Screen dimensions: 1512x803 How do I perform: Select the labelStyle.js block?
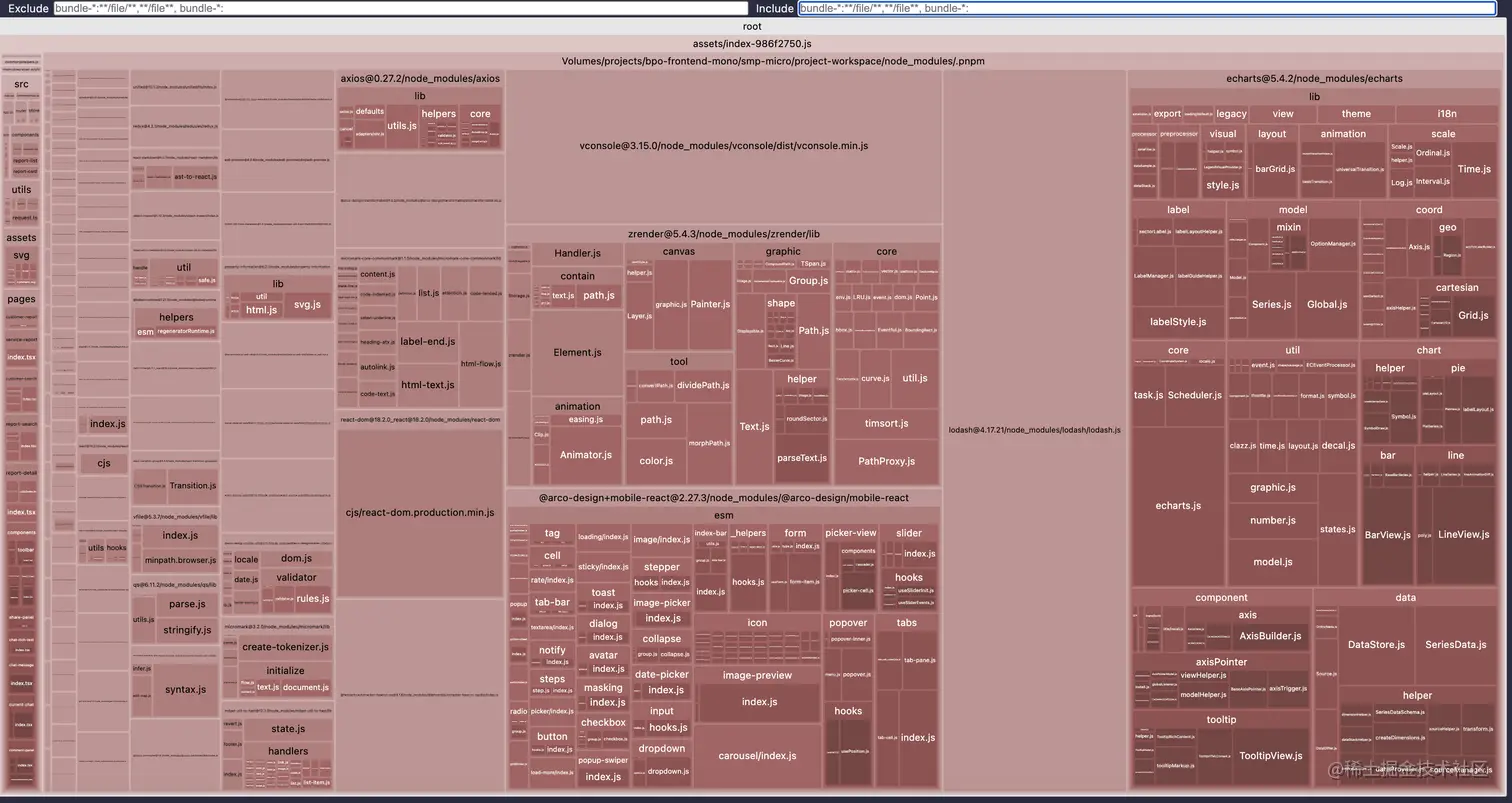(x=1178, y=322)
